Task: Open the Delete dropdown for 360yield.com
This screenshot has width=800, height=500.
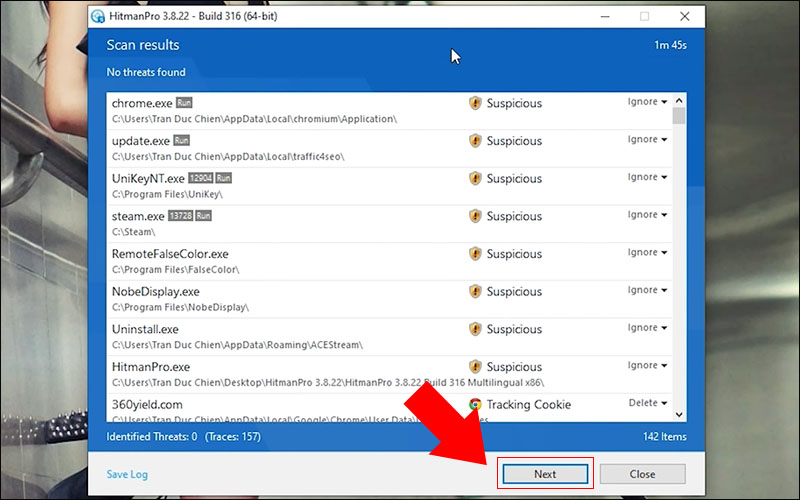Action: pos(647,404)
